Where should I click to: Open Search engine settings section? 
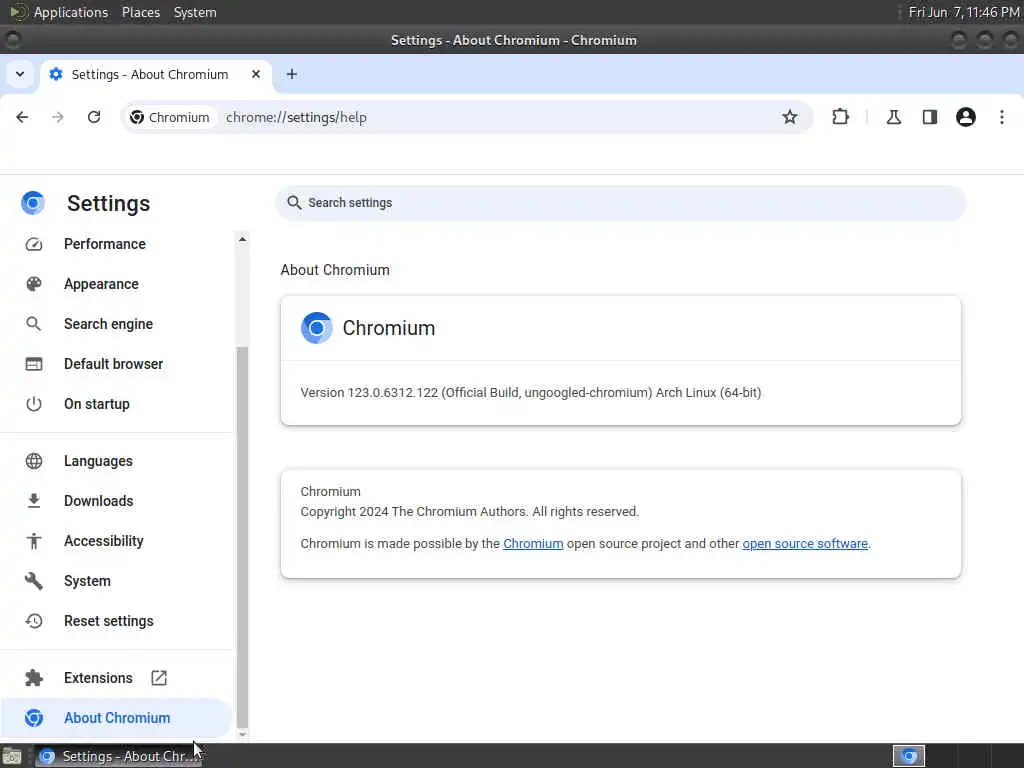(108, 324)
